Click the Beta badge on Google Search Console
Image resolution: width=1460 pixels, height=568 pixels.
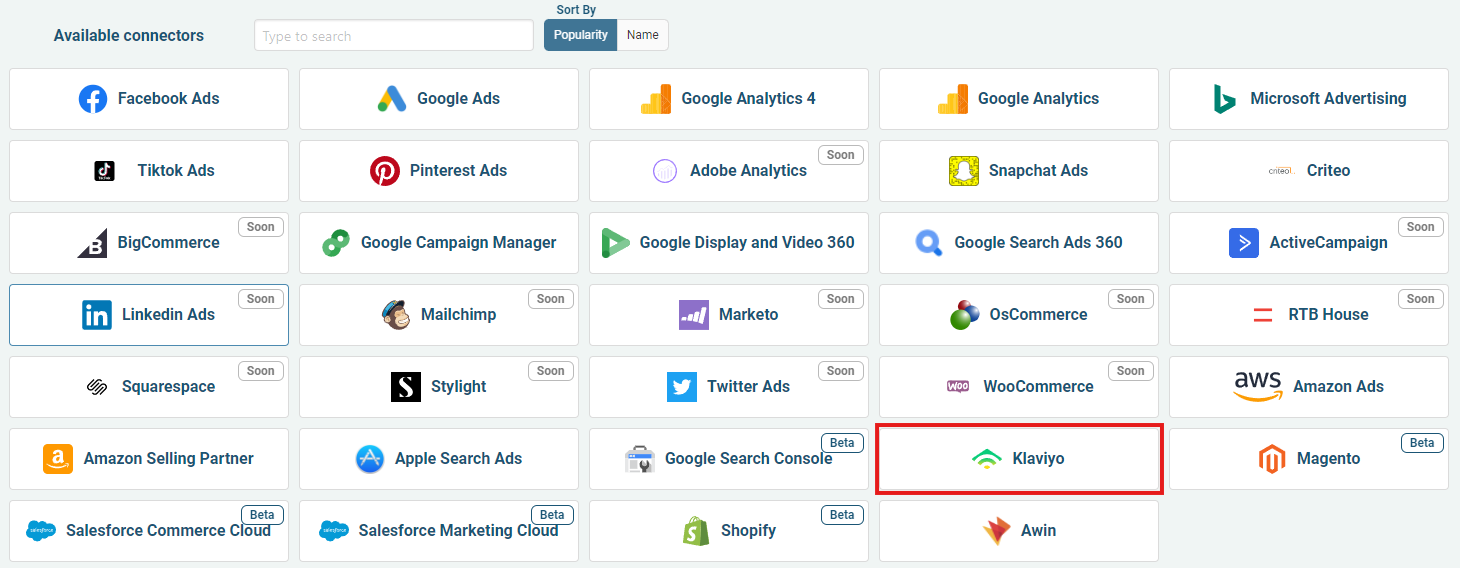click(x=841, y=443)
